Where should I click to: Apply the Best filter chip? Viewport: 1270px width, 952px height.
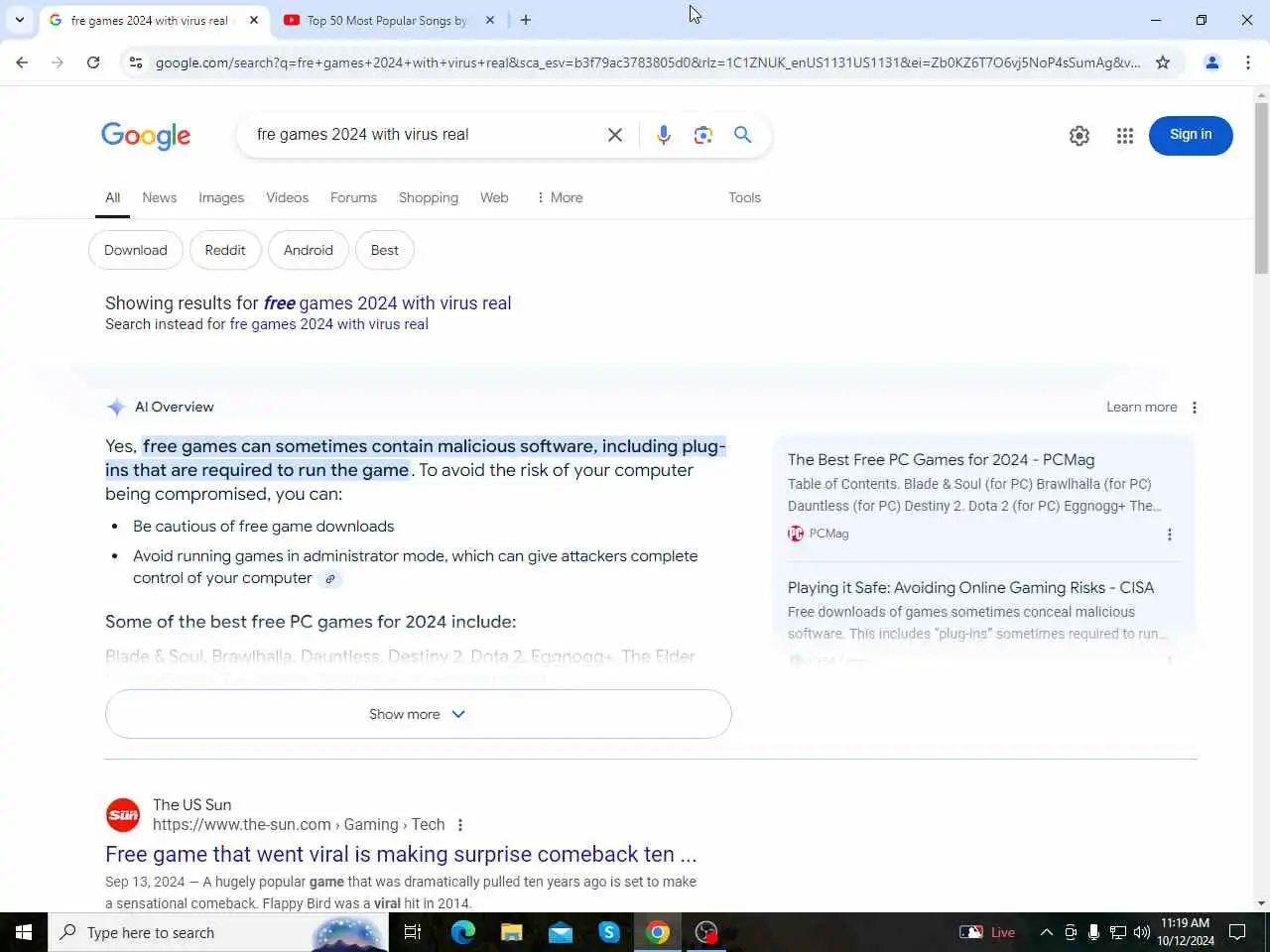[385, 250]
